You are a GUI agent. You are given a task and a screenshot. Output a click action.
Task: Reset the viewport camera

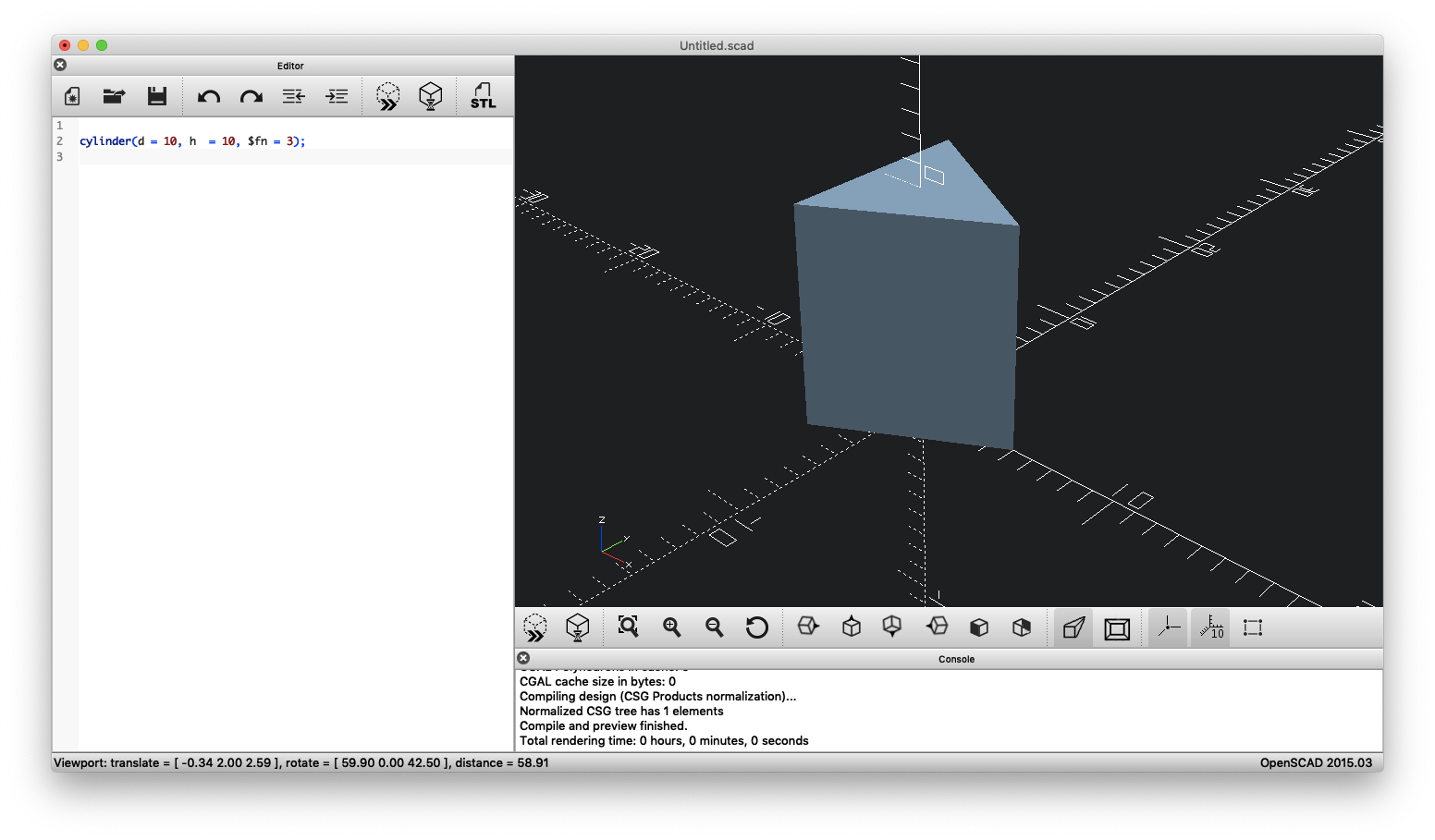pos(757,627)
